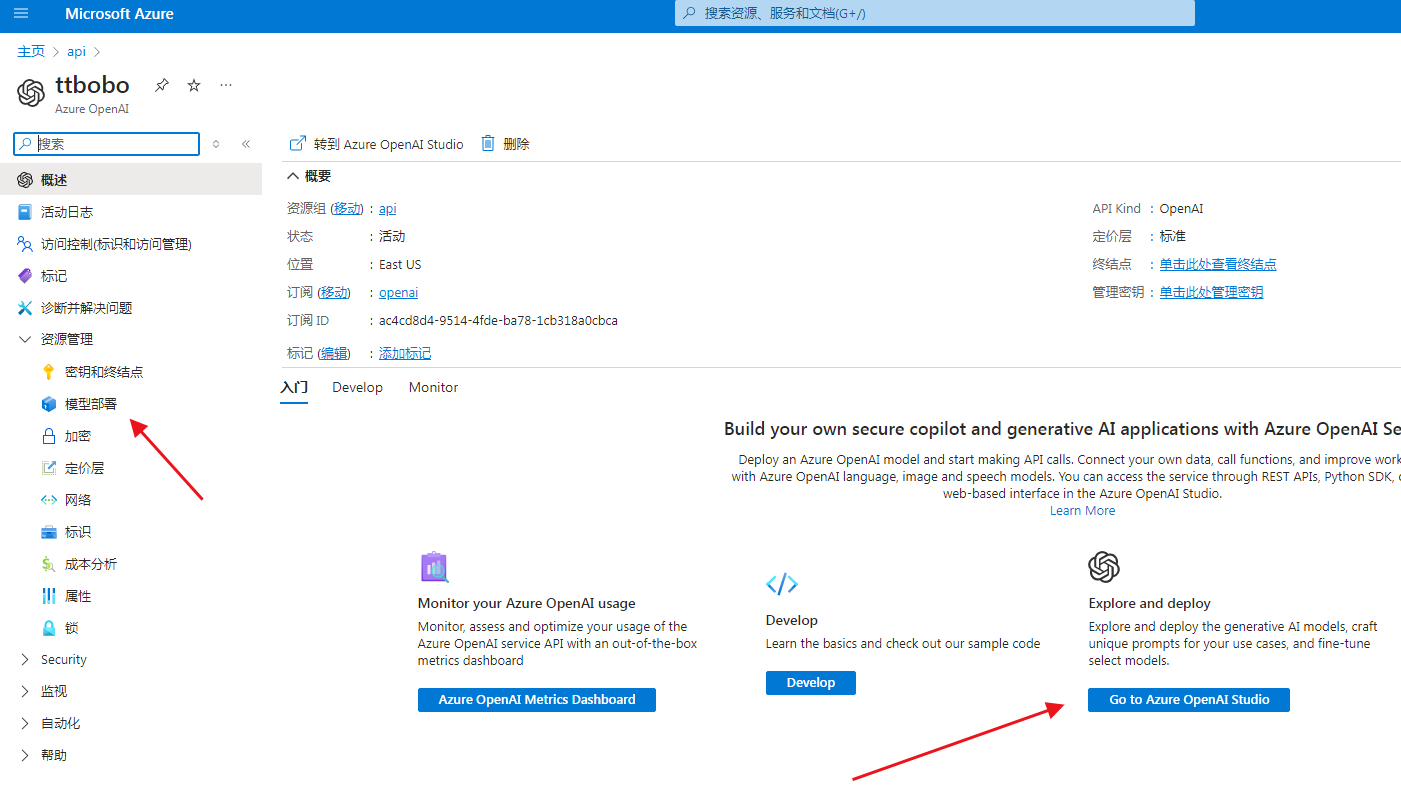
Task: Click the 成本分析 dollar icon
Action: pos(48,564)
